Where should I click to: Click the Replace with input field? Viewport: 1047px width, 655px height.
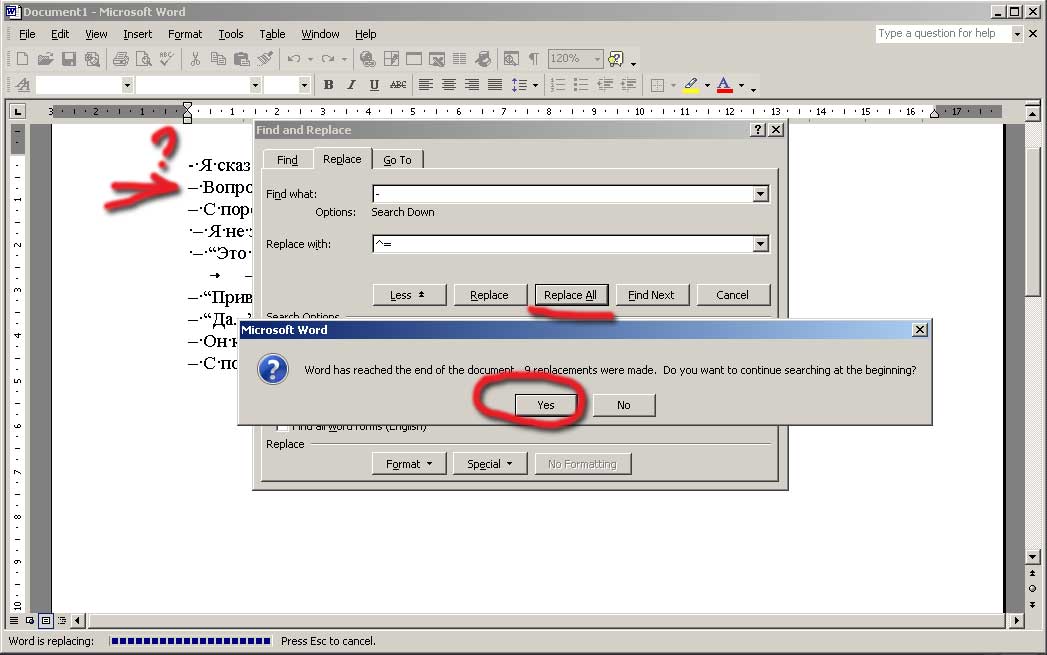562,244
